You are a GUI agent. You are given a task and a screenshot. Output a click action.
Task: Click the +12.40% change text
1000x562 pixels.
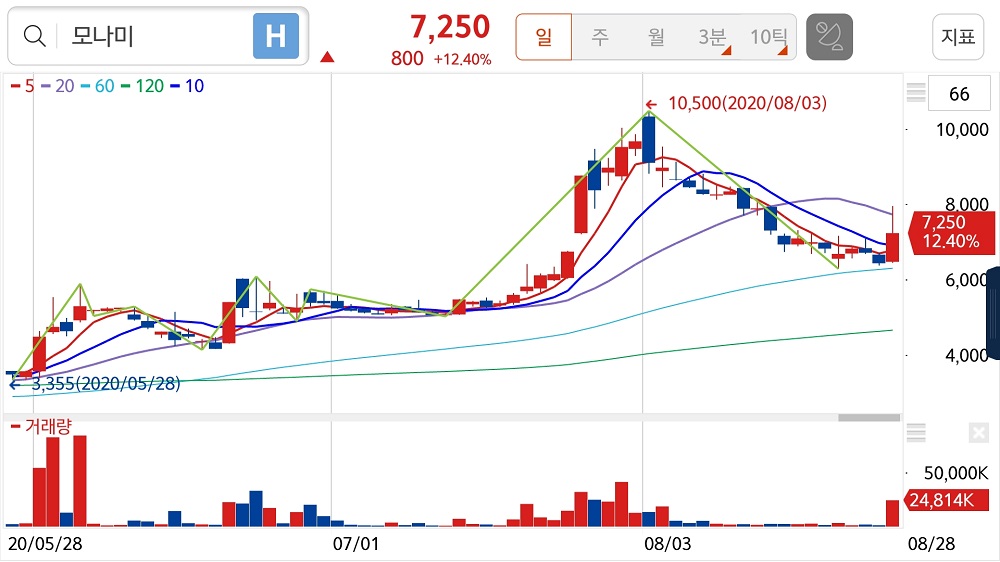(x=462, y=59)
